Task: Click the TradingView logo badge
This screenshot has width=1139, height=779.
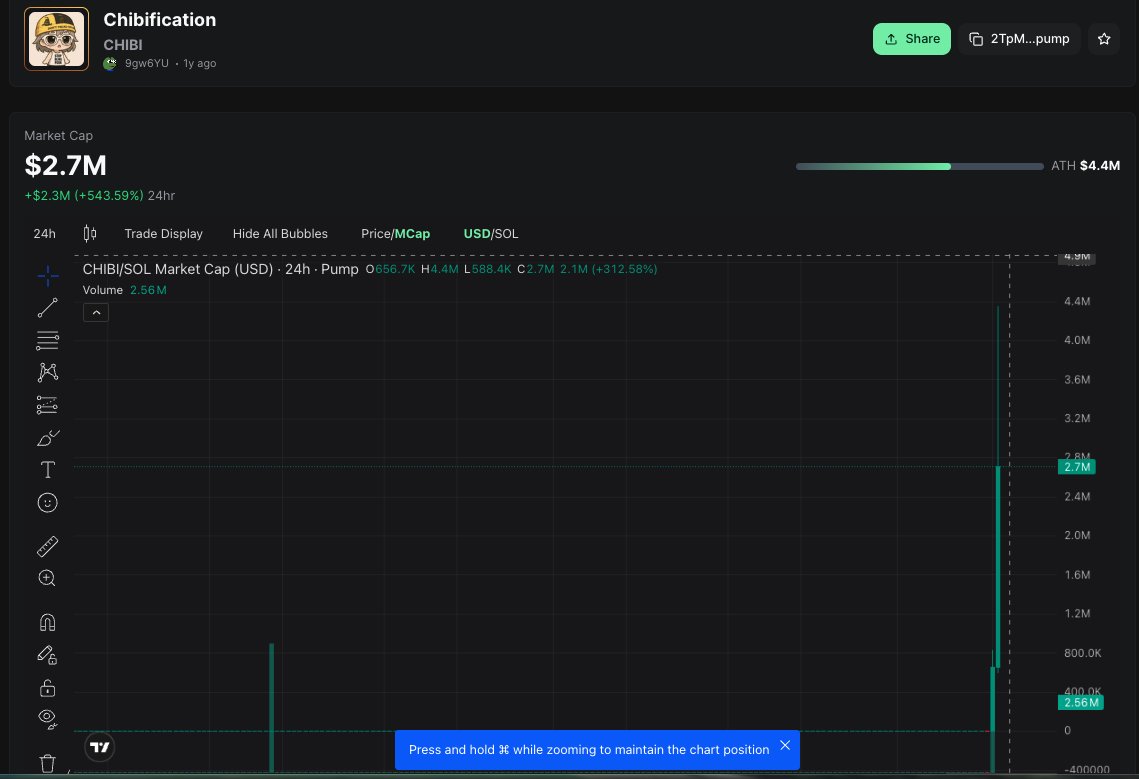Action: [x=100, y=747]
